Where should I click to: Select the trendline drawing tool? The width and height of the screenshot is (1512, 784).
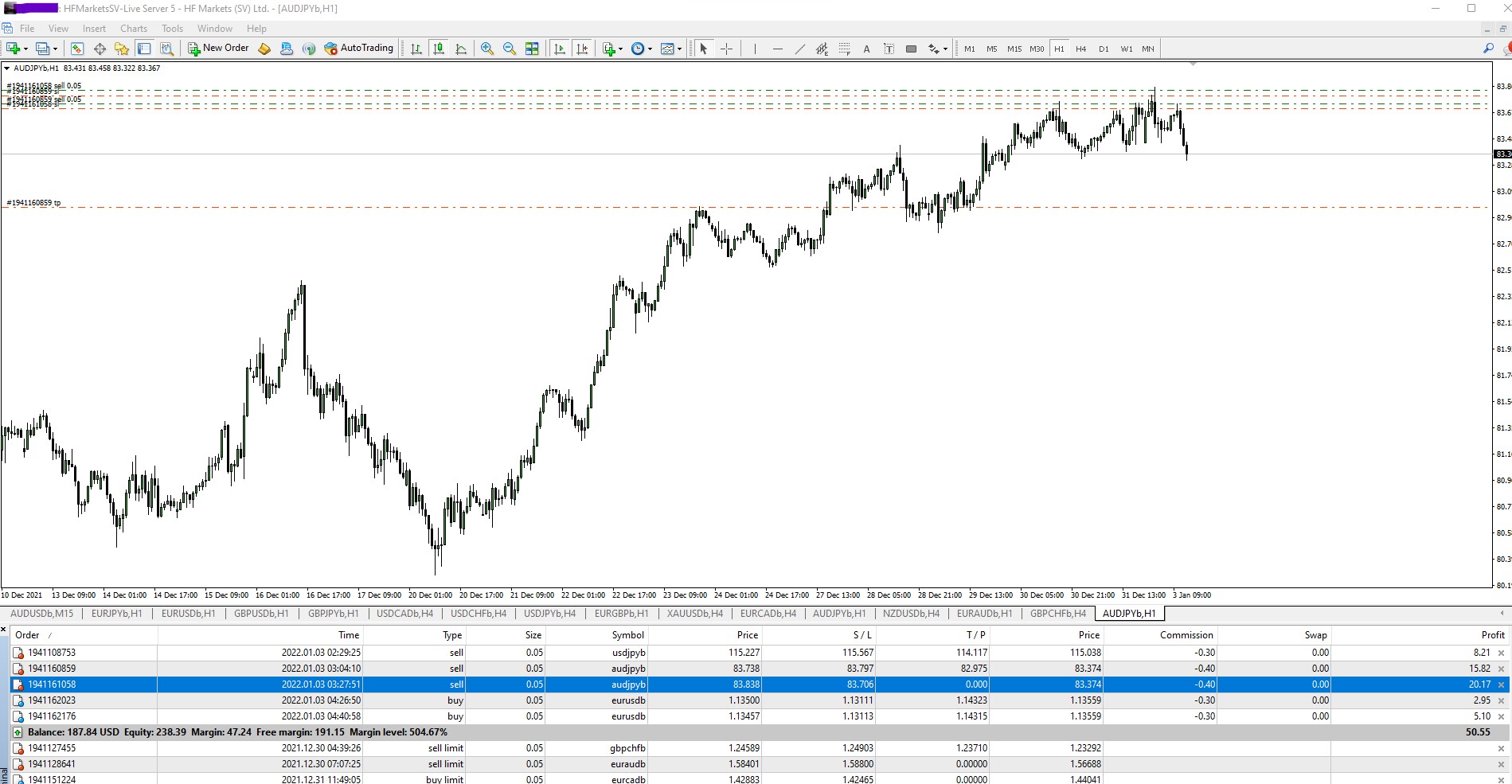point(799,49)
